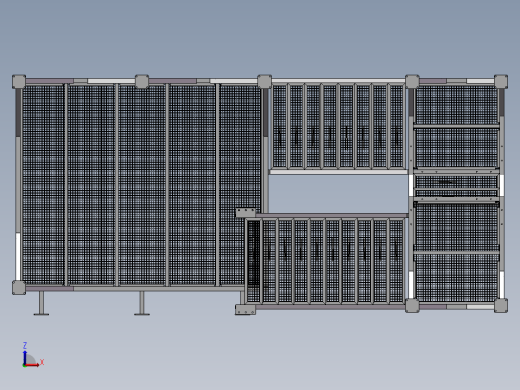The height and width of the screenshot is (390, 520).
Task: Select the upper bolted bracket plate near the opening
Action: [x=246, y=213]
